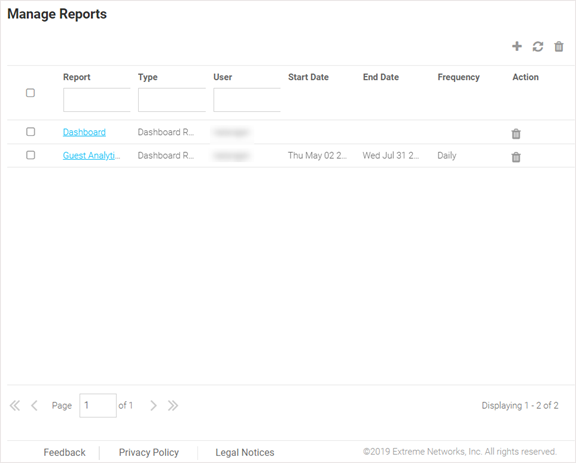Click the Type filter input field
Screen dimensions: 576x463
coord(172,100)
